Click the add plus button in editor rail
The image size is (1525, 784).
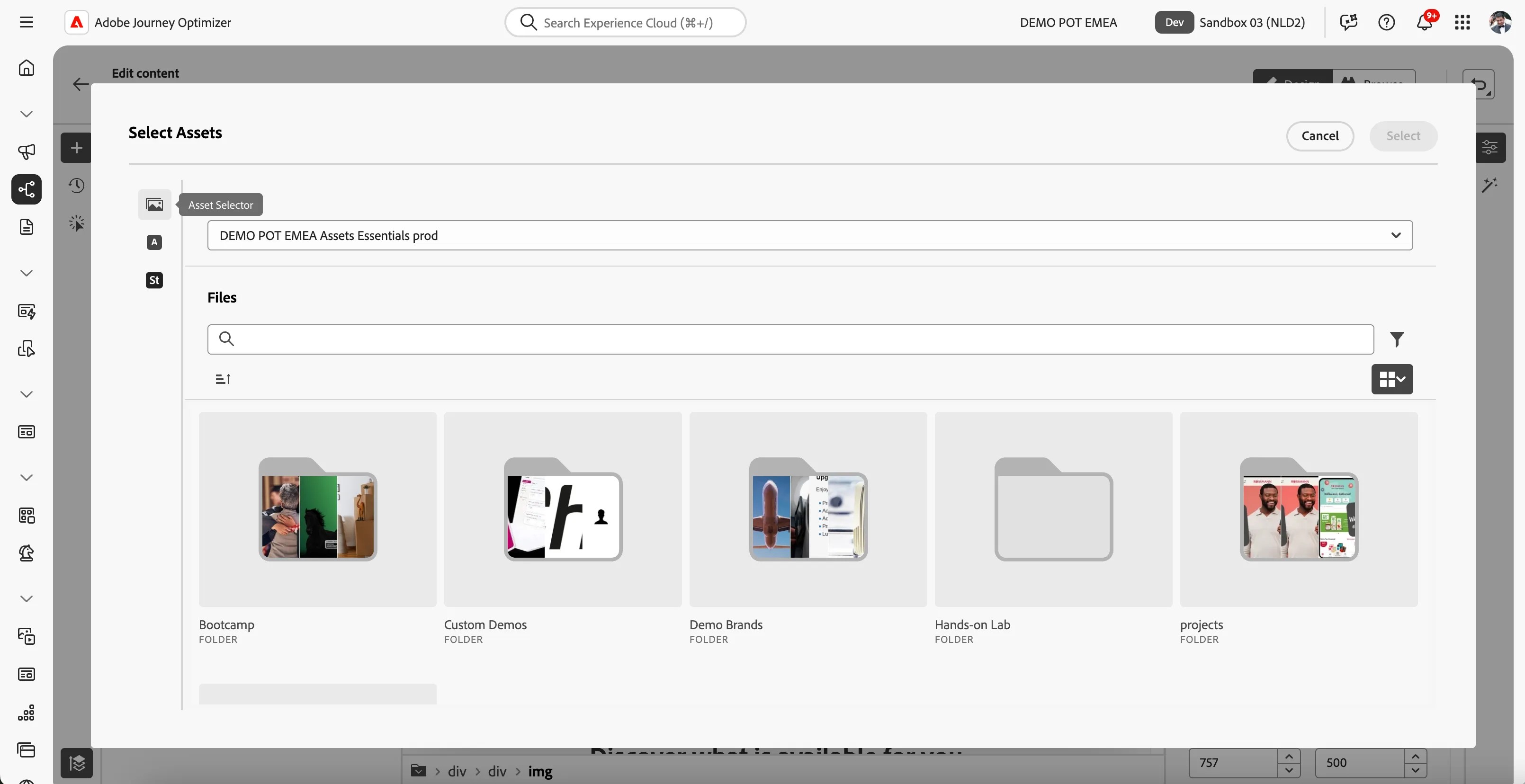[76, 147]
